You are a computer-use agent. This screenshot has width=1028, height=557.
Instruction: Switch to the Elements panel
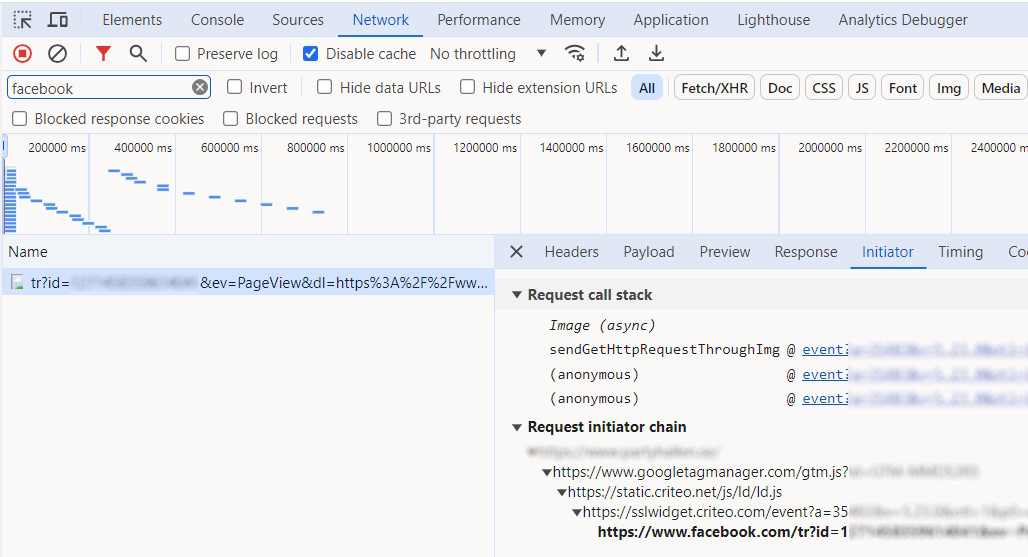[x=132, y=20]
